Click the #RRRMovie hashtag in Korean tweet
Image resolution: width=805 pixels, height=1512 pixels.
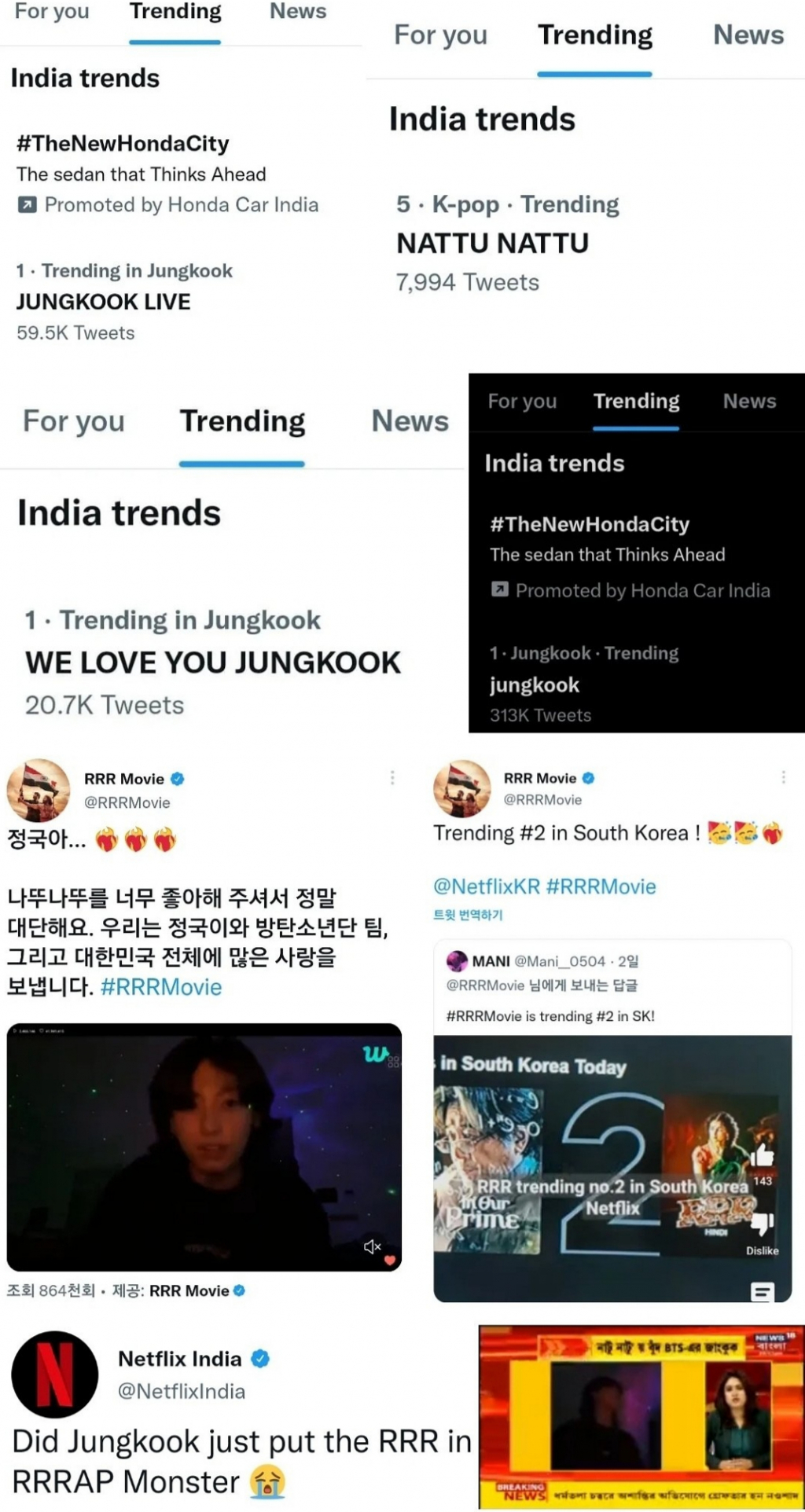click(x=161, y=986)
